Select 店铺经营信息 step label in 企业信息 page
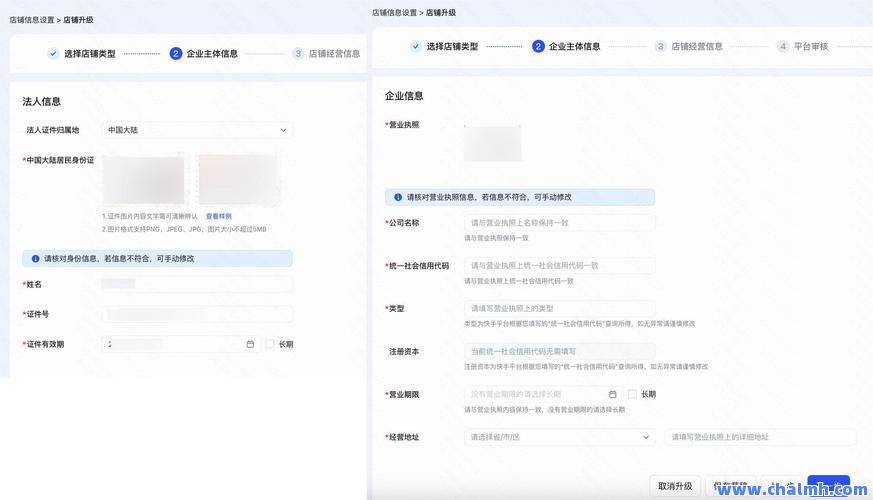The height and width of the screenshot is (500, 873). point(697,46)
